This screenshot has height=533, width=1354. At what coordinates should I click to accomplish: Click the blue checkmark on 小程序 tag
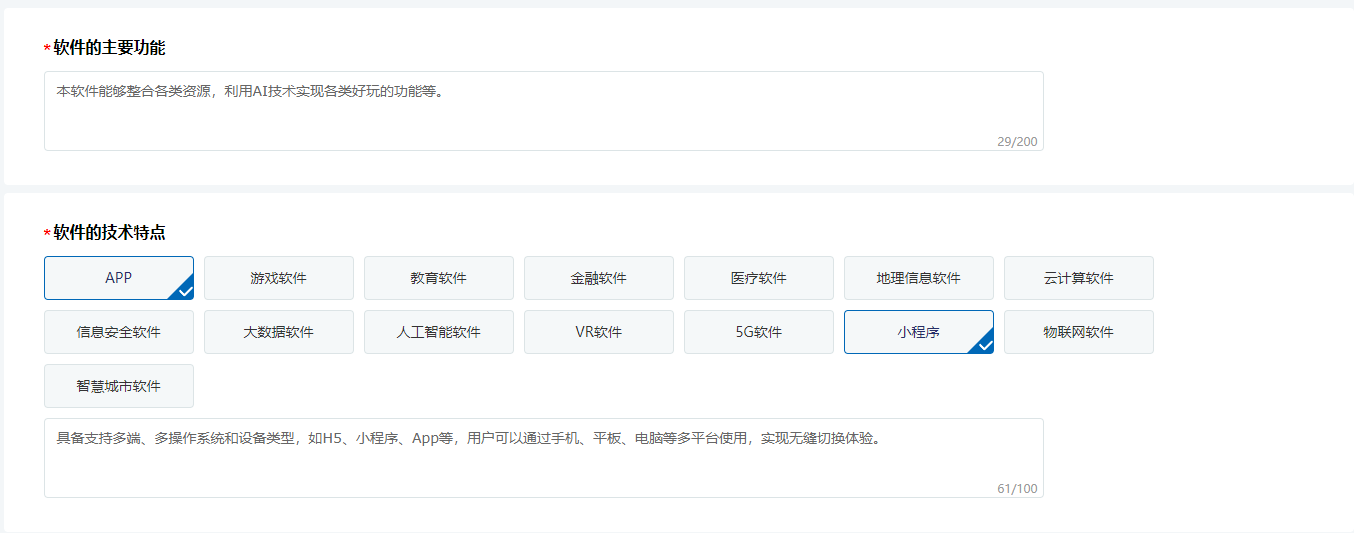(x=984, y=345)
